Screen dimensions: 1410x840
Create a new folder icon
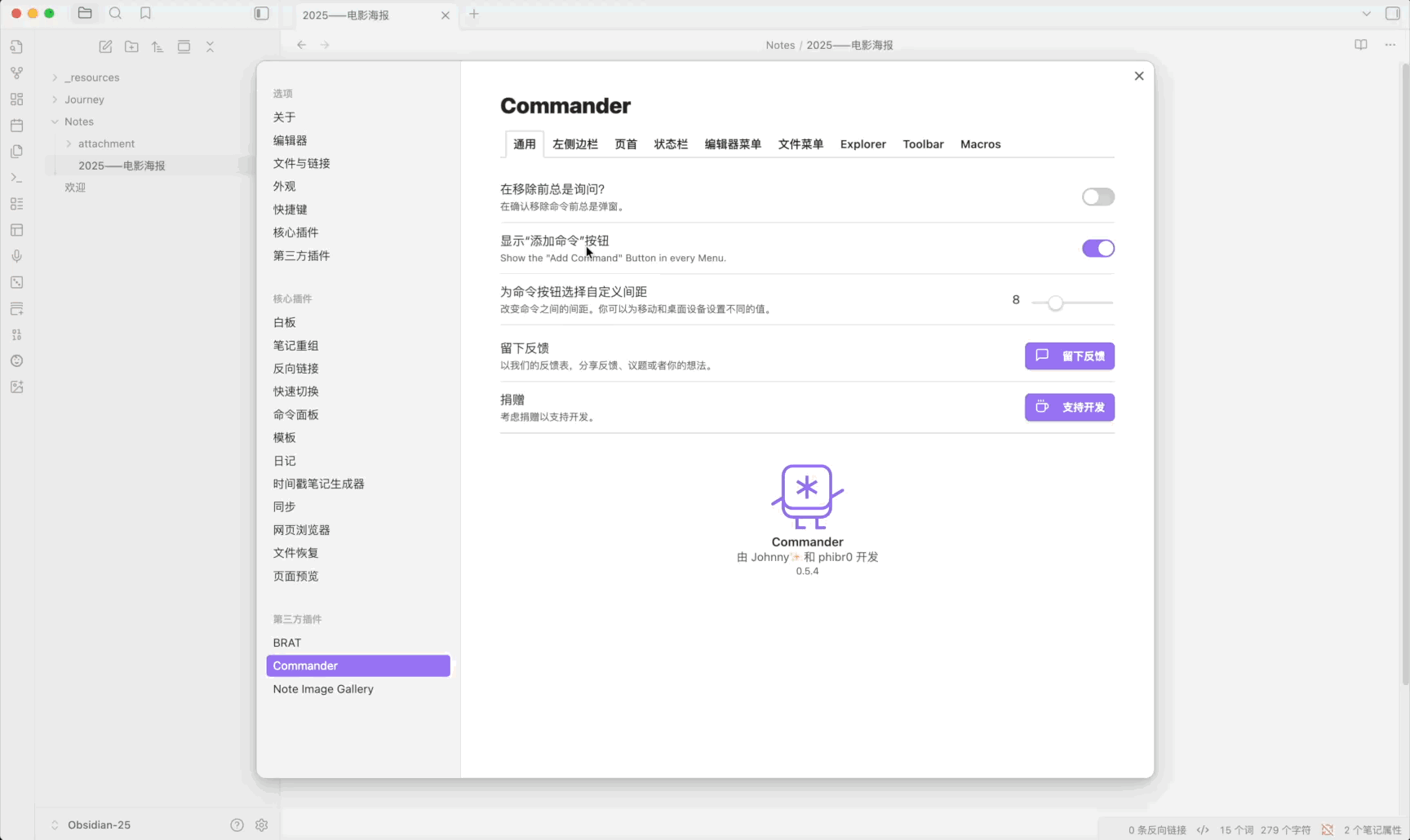click(x=131, y=46)
